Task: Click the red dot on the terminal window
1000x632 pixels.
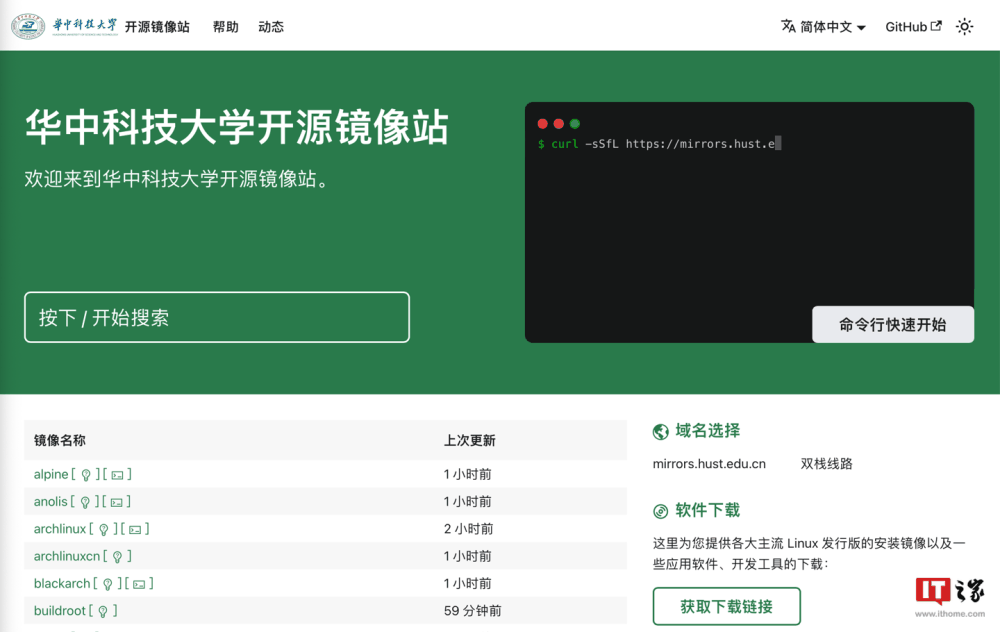Action: coord(544,123)
